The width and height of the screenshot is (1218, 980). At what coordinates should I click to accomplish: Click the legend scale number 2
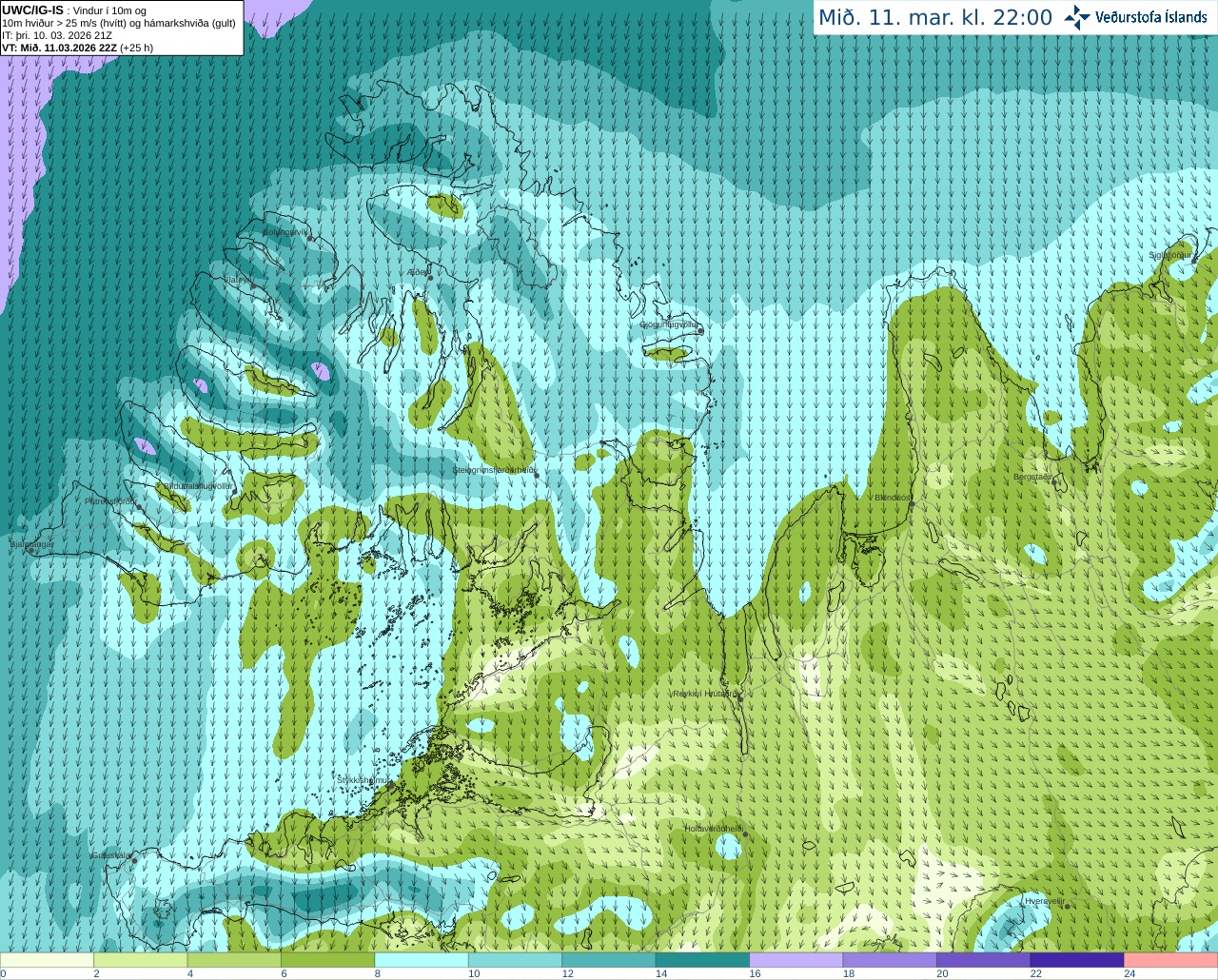(x=96, y=973)
